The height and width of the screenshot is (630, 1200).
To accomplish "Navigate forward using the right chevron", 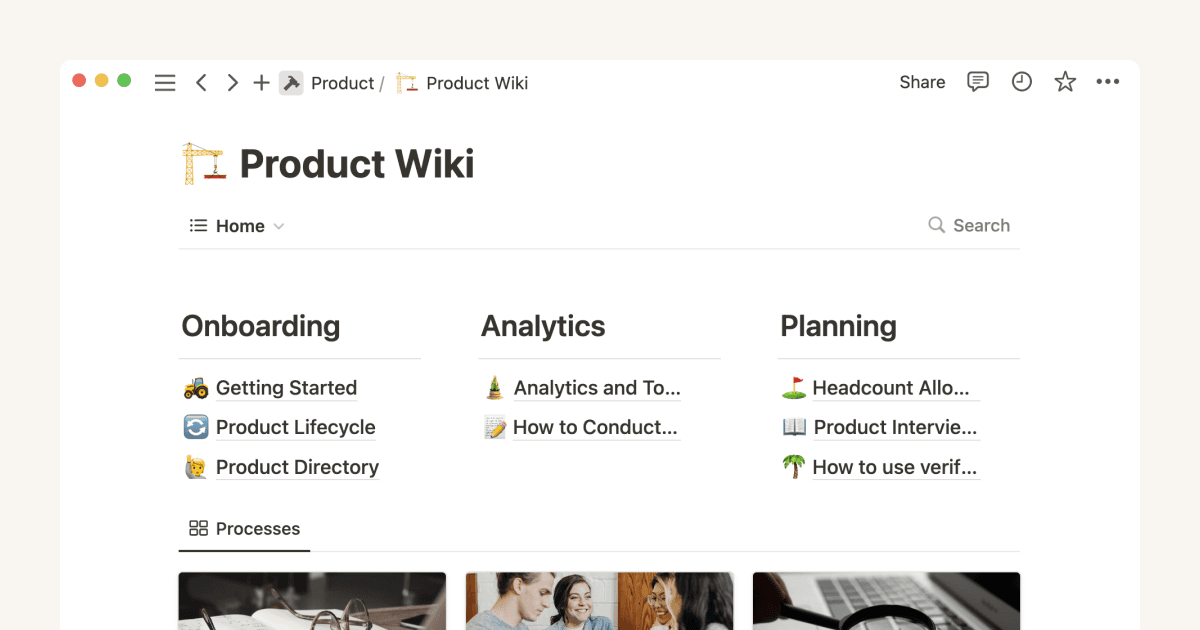I will [232, 82].
